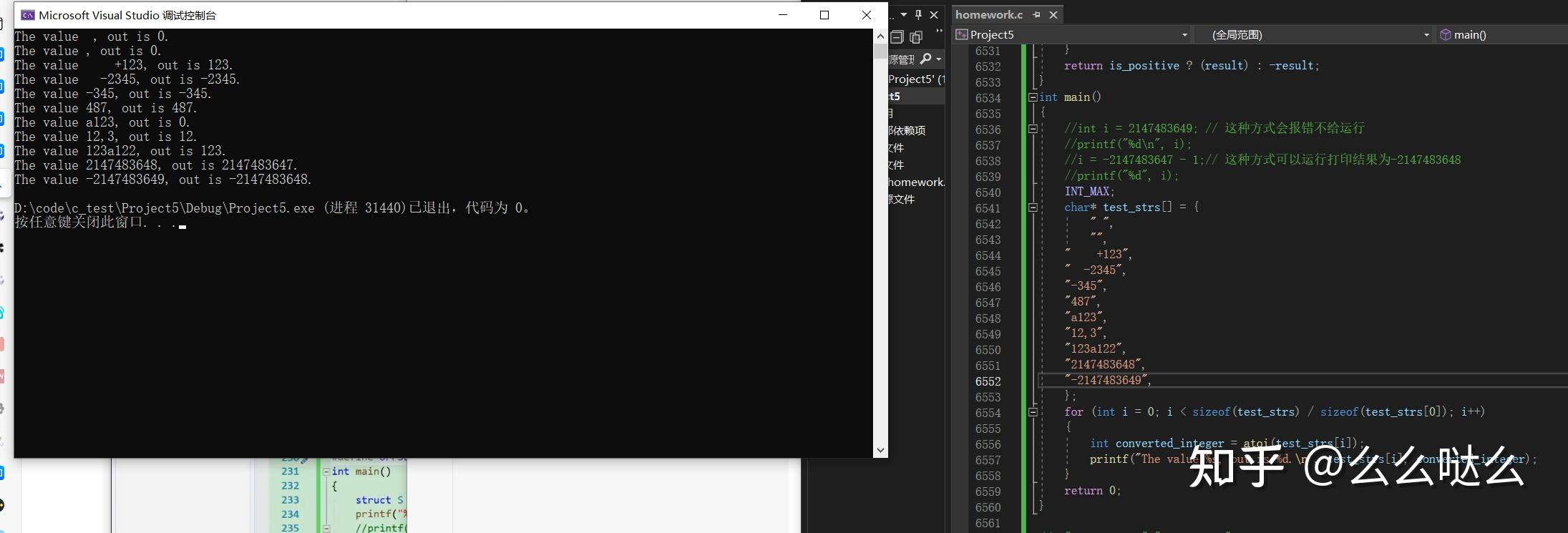Maximize the debug console window

(x=824, y=14)
